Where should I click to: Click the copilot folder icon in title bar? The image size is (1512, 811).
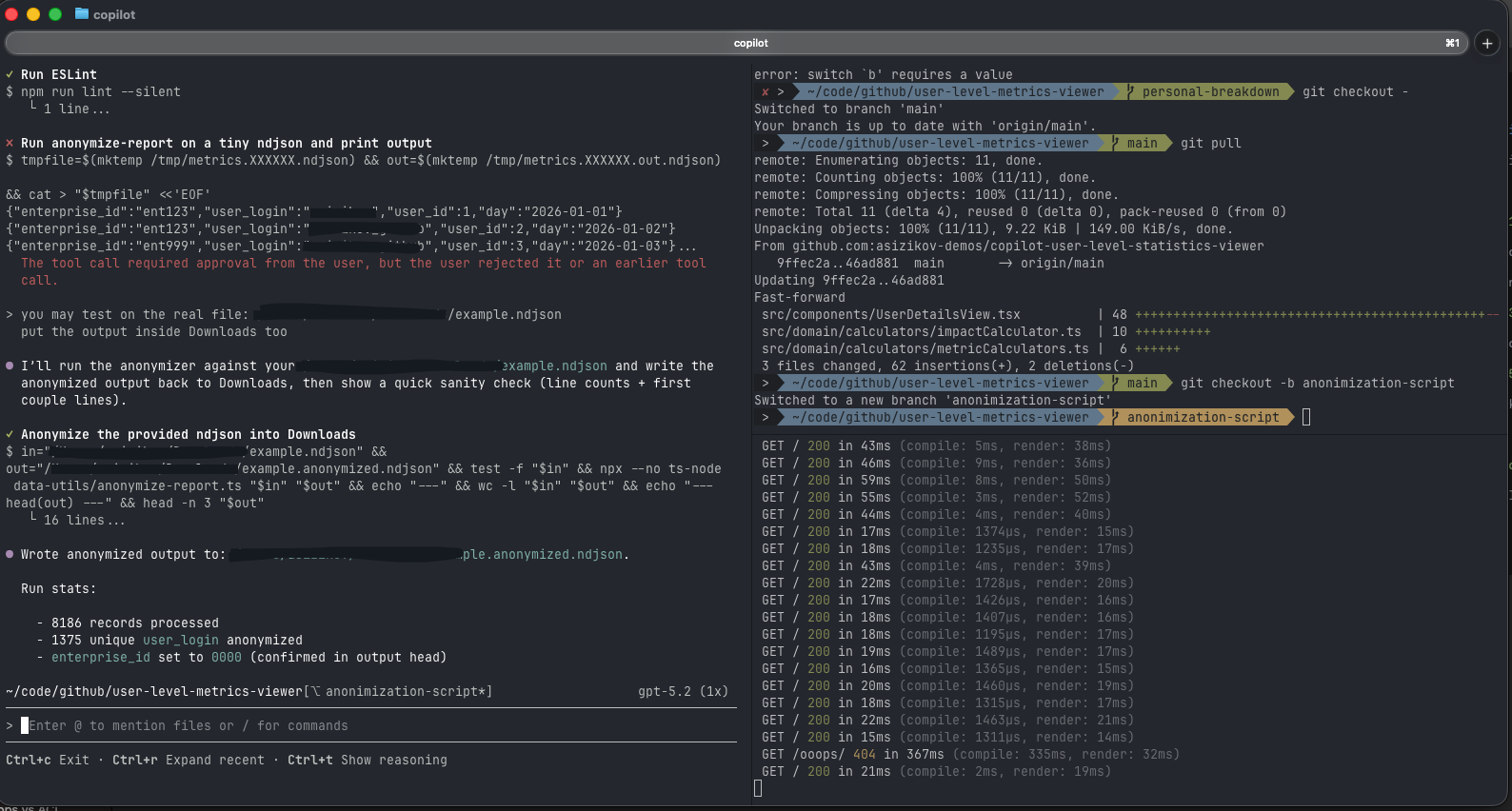[x=82, y=14]
